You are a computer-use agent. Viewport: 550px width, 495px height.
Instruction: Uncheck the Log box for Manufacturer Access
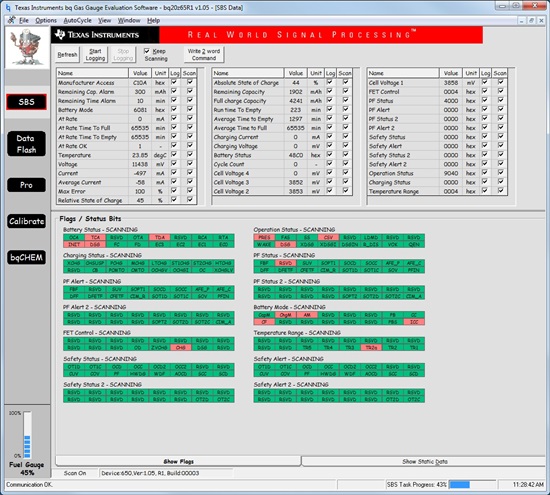tap(174, 82)
